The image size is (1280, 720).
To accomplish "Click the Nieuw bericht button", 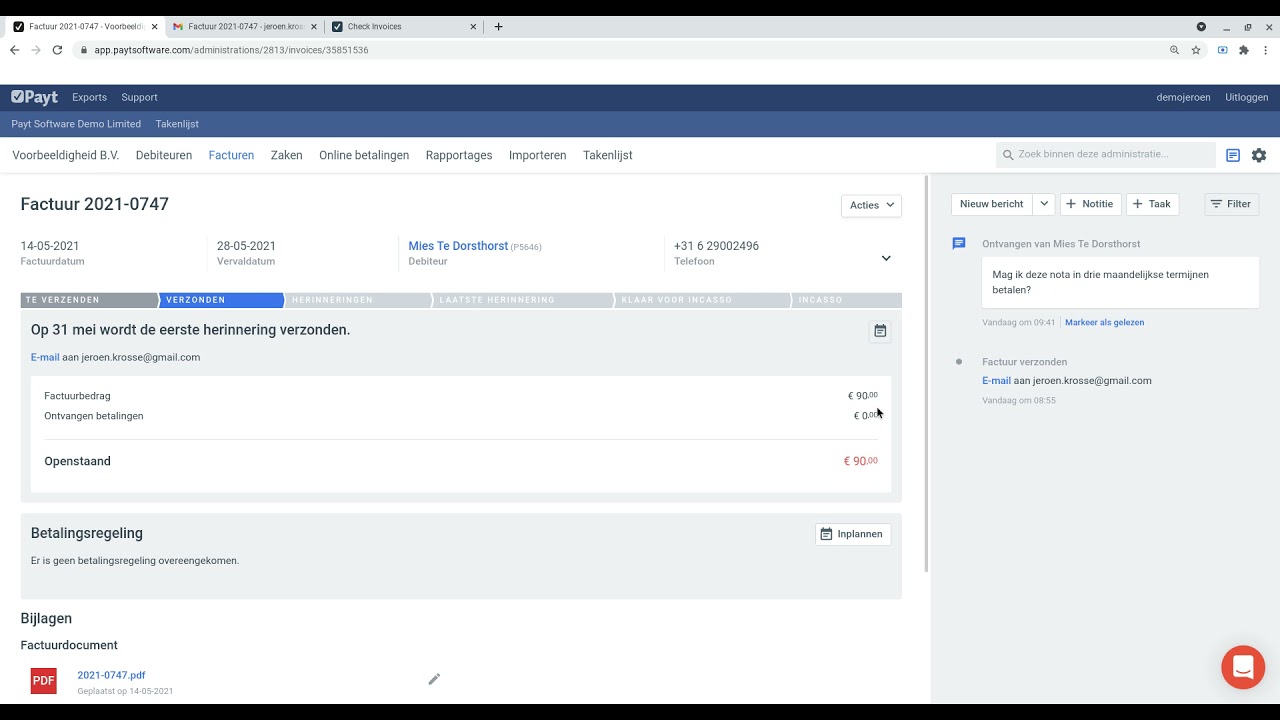I will (991, 204).
